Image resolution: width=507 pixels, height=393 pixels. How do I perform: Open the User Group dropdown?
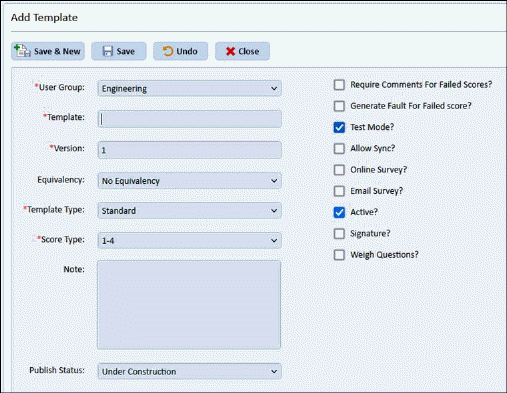pos(189,89)
